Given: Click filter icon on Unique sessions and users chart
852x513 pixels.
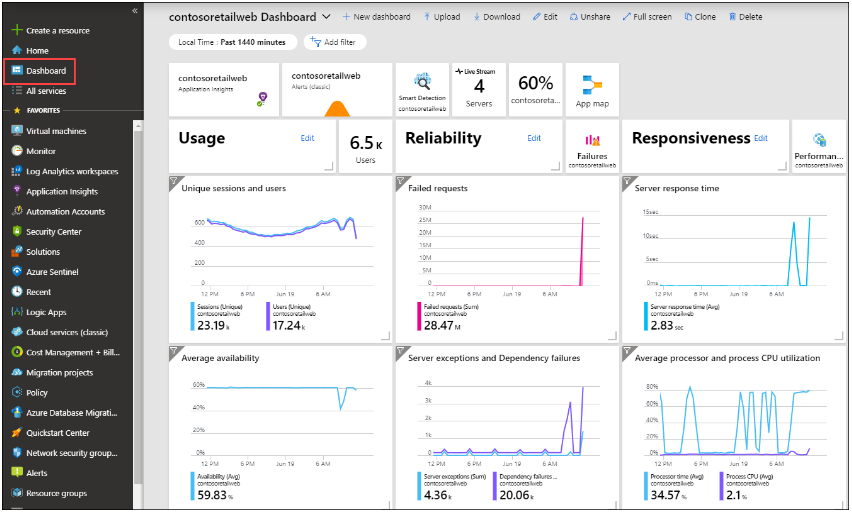Looking at the screenshot, I should pos(174,181).
